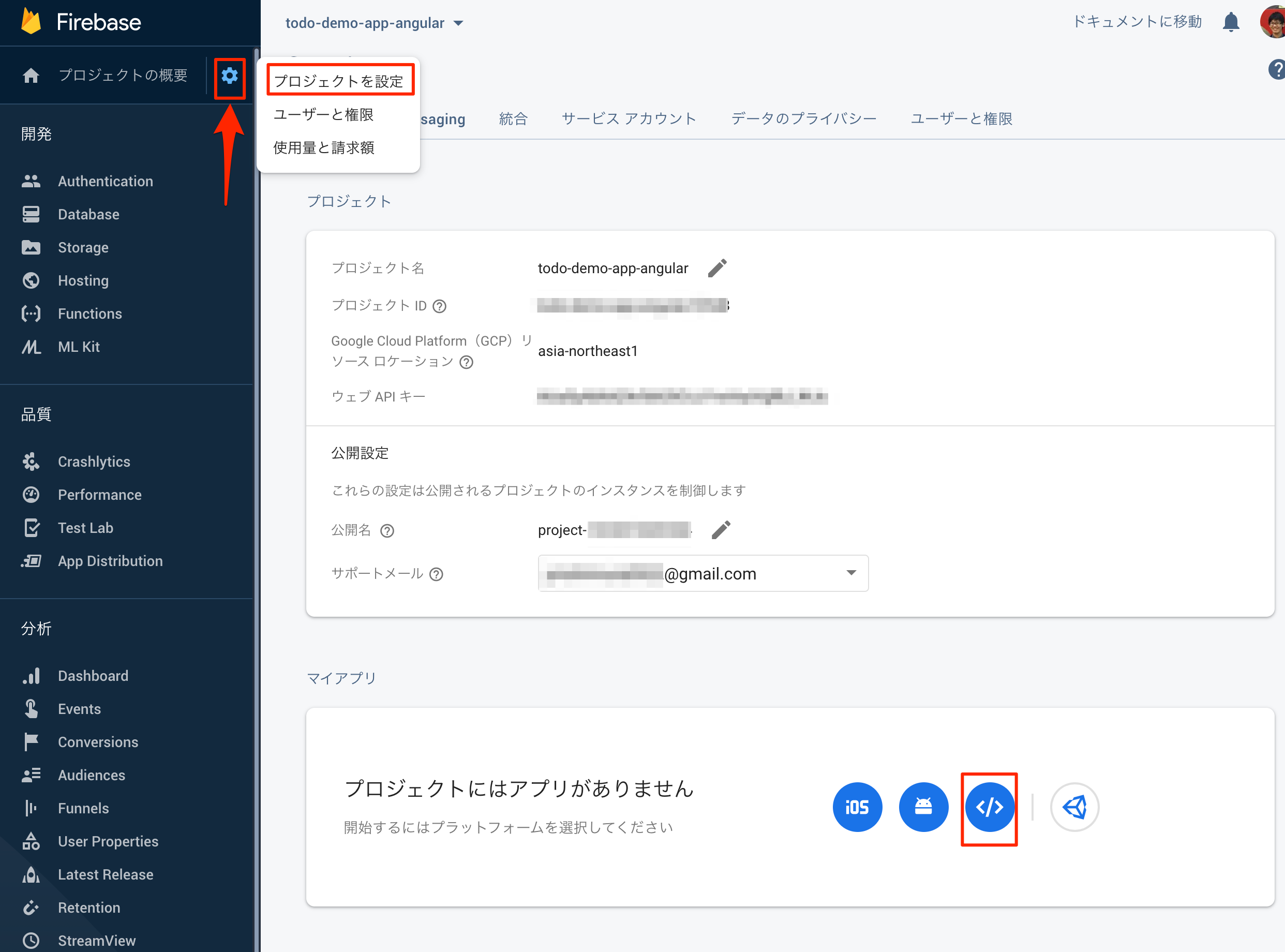Viewport: 1285px width, 952px height.
Task: Choose ユーザーと権限 from the gear menu
Action: 323,115
